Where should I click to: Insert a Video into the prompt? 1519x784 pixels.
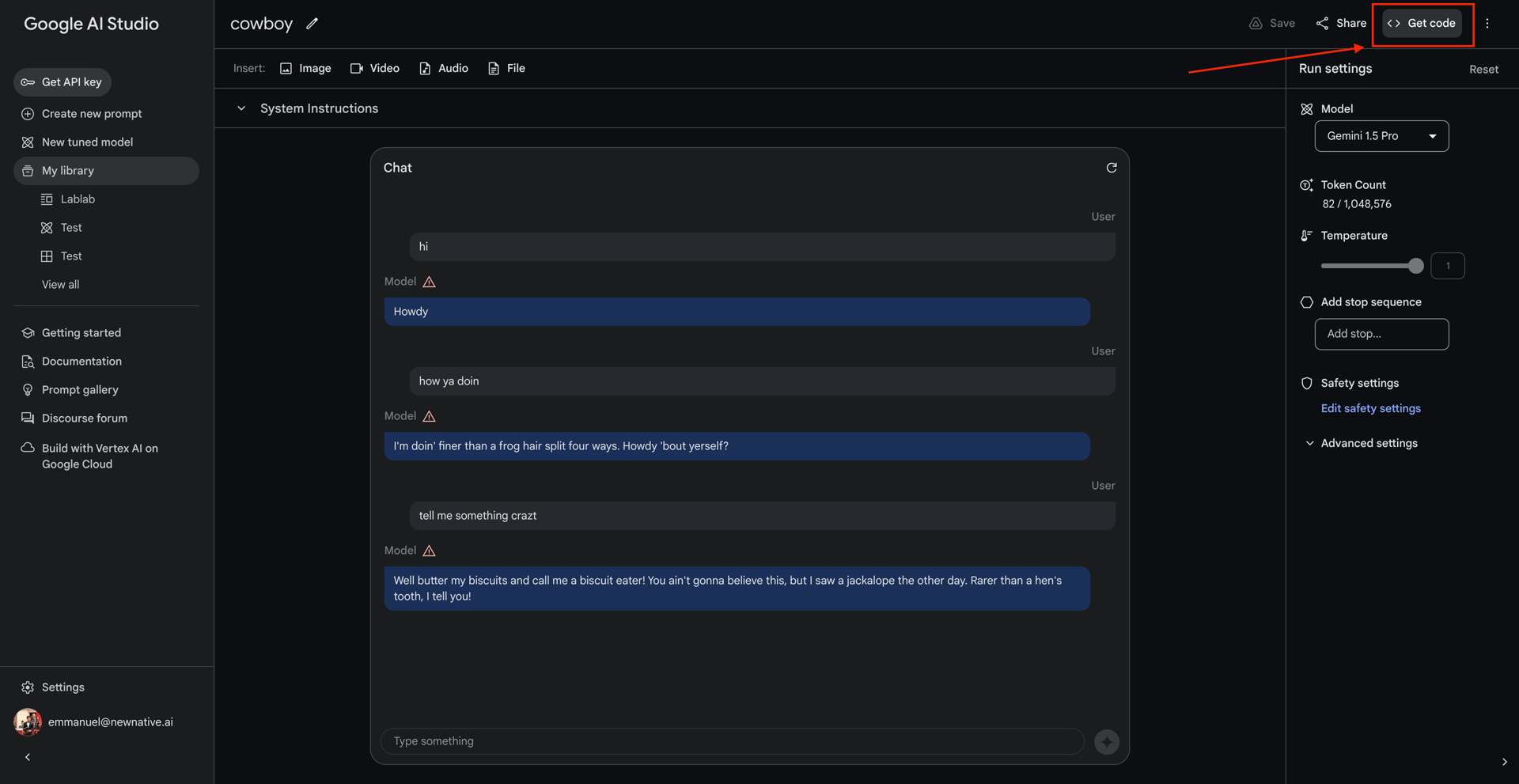point(375,69)
